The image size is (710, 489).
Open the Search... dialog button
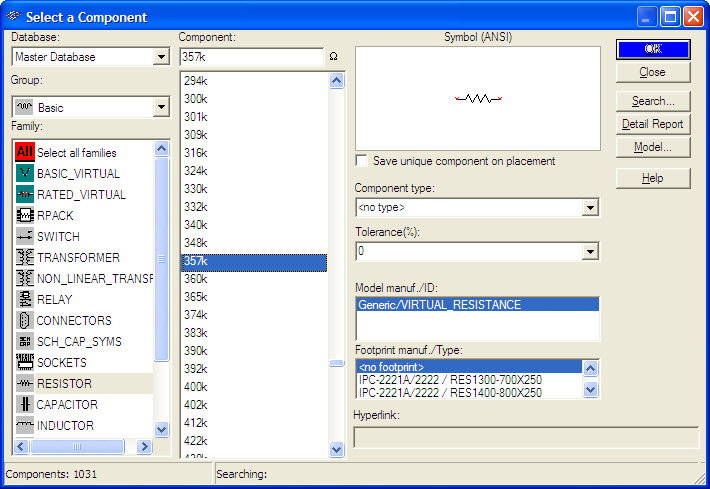[653, 101]
